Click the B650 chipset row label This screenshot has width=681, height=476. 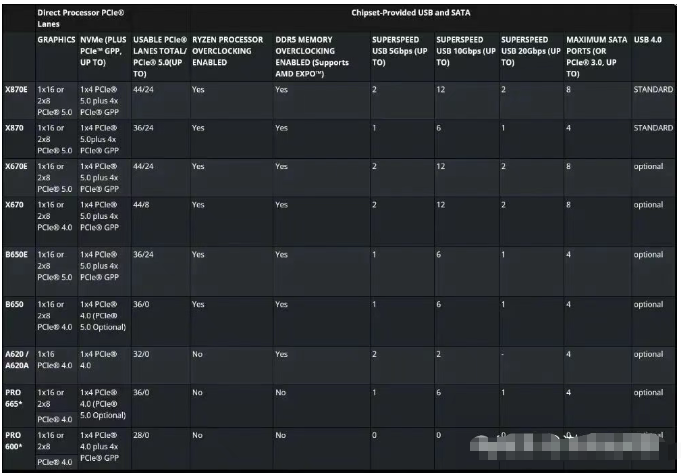(14, 304)
